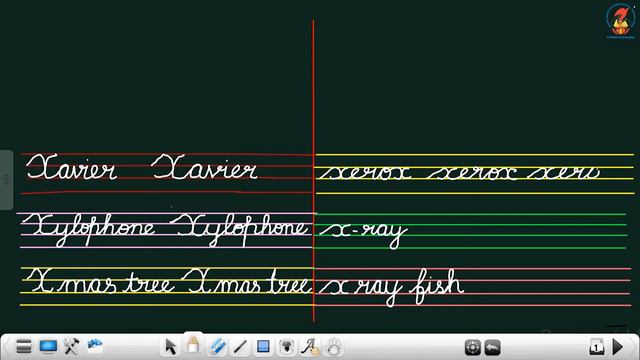The height and width of the screenshot is (360, 640).
Task: Select the blue square shape tool
Action: (263, 347)
